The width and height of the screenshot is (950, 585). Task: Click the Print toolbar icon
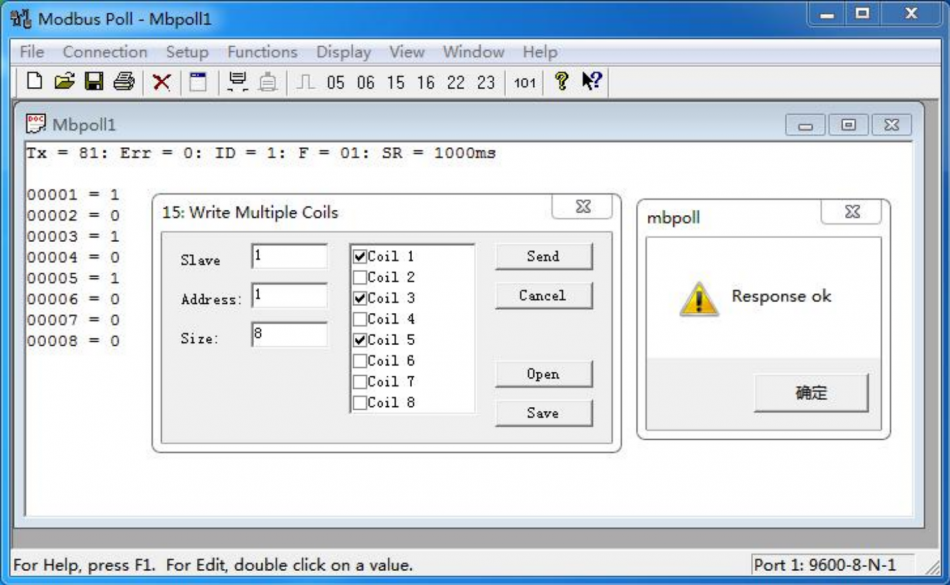click(124, 81)
